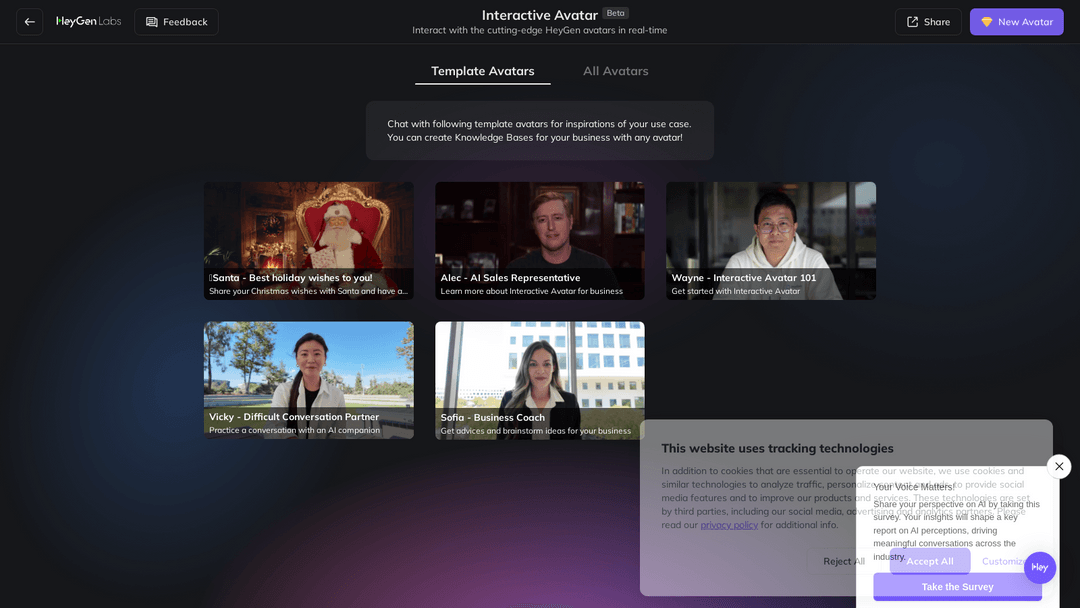Click the back arrow icon
The image size is (1080, 608).
pos(30,22)
